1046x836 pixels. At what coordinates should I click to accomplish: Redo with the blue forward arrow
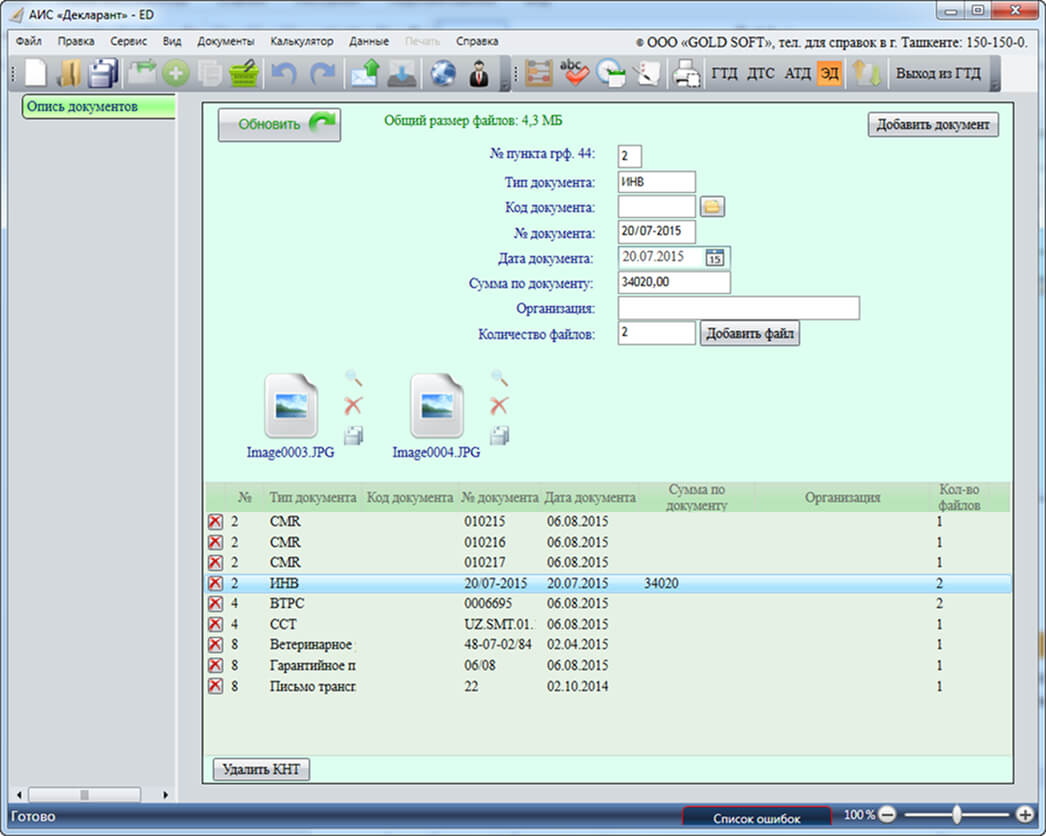[323, 73]
